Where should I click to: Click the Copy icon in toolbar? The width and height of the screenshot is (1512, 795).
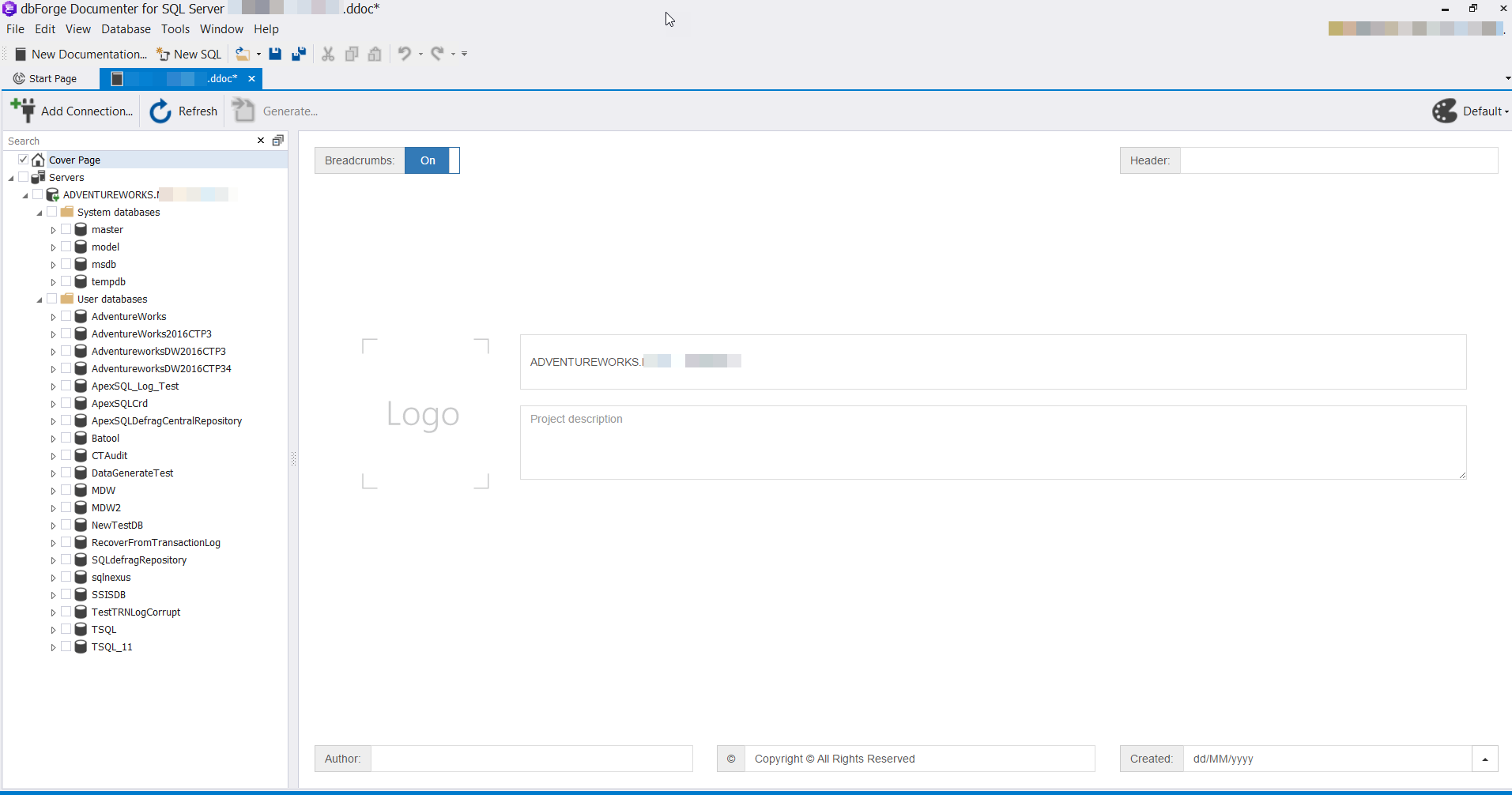tap(352, 54)
